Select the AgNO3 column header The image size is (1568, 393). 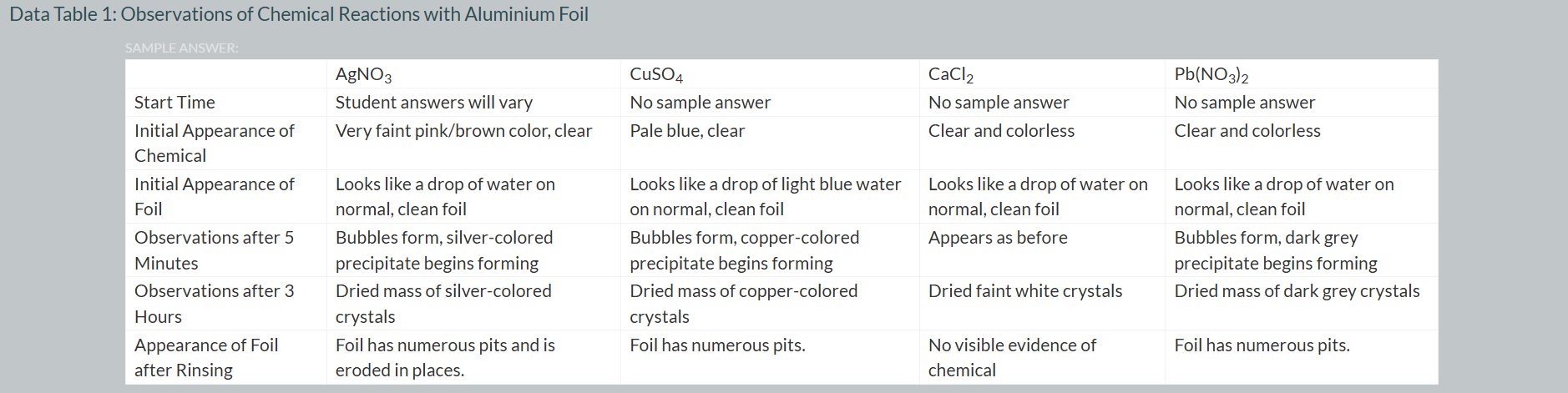pyautogui.click(x=363, y=74)
